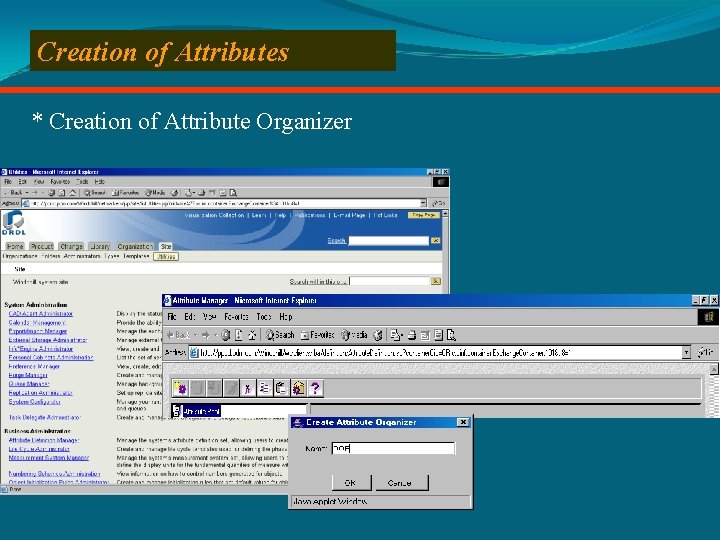Click the History icon in the Attribute Manager window

[x=378, y=335]
